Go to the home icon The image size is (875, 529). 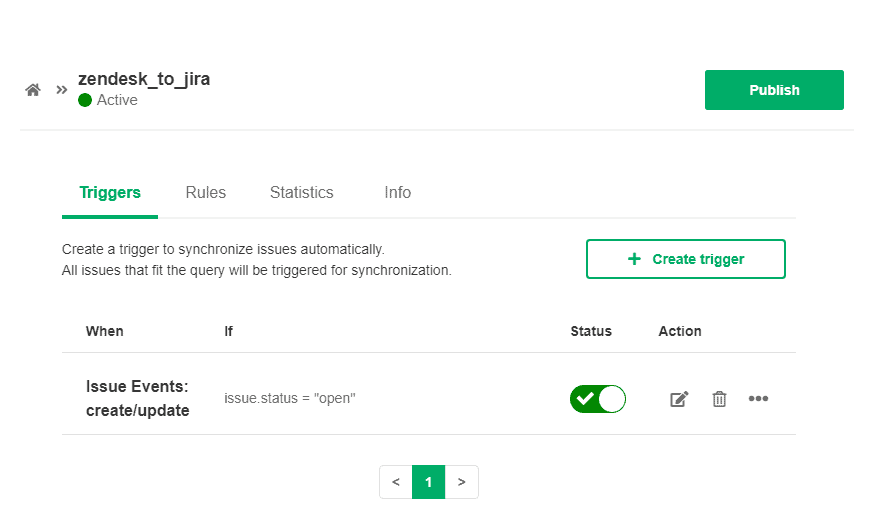[x=33, y=90]
